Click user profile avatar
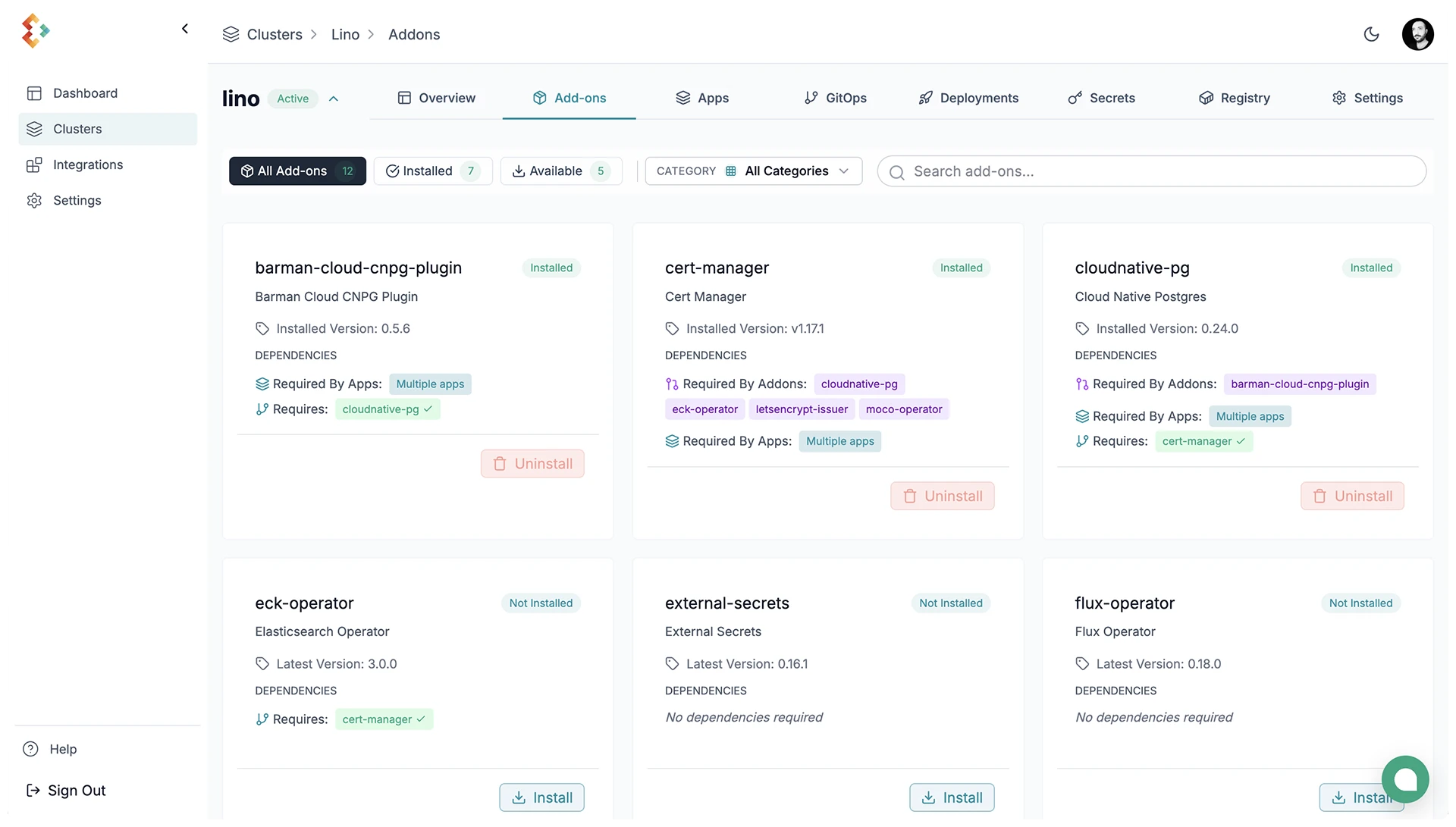Screen dimensions: 1456x827 click(1417, 34)
